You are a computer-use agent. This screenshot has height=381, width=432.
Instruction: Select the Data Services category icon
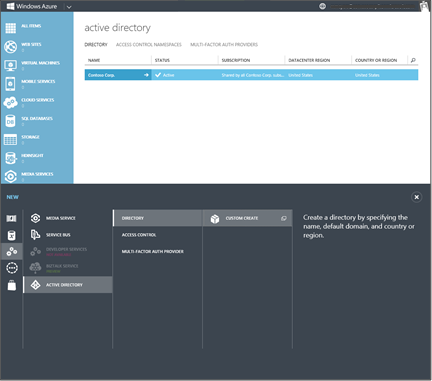click(x=12, y=235)
